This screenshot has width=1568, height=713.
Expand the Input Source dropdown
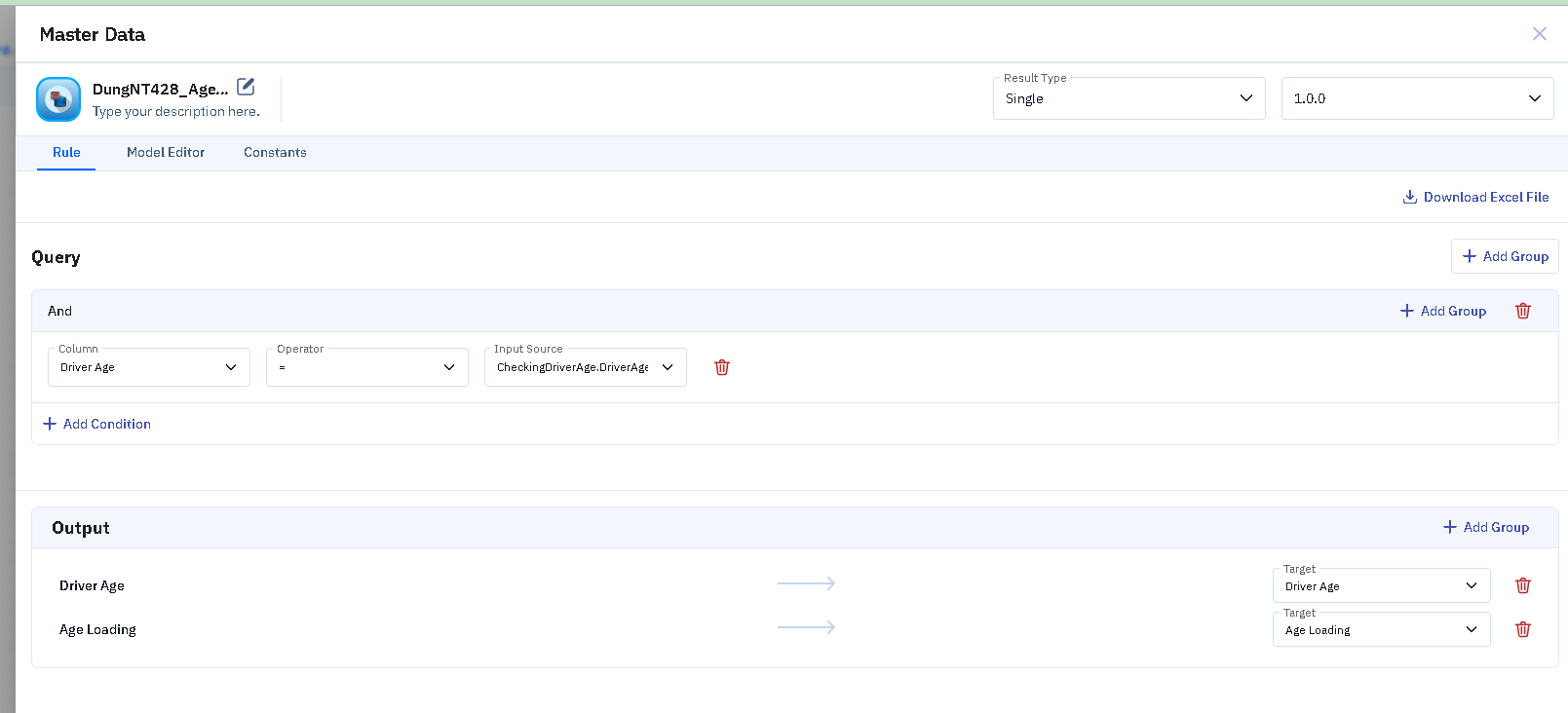pyautogui.click(x=585, y=367)
